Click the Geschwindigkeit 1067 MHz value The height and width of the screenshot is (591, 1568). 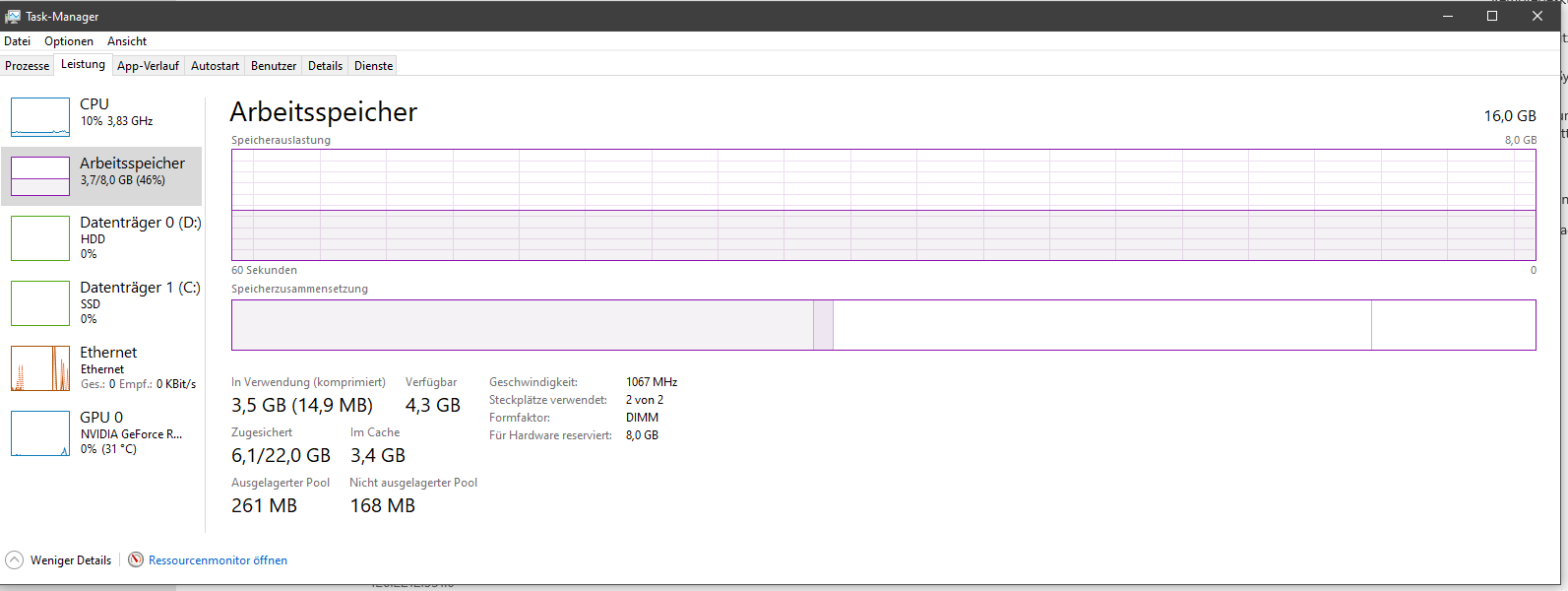click(652, 382)
